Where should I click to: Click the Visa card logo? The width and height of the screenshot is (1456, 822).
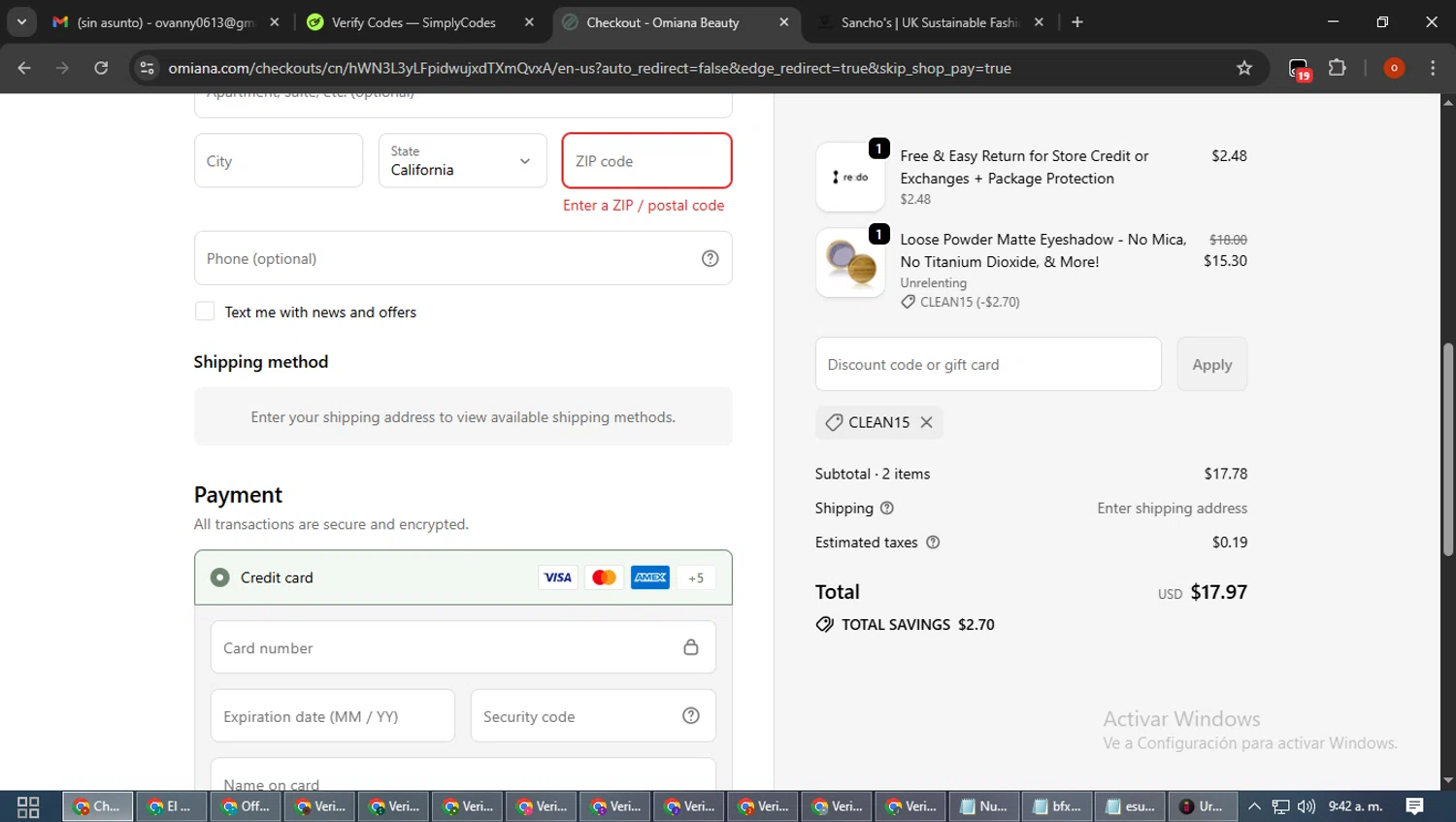(x=557, y=577)
